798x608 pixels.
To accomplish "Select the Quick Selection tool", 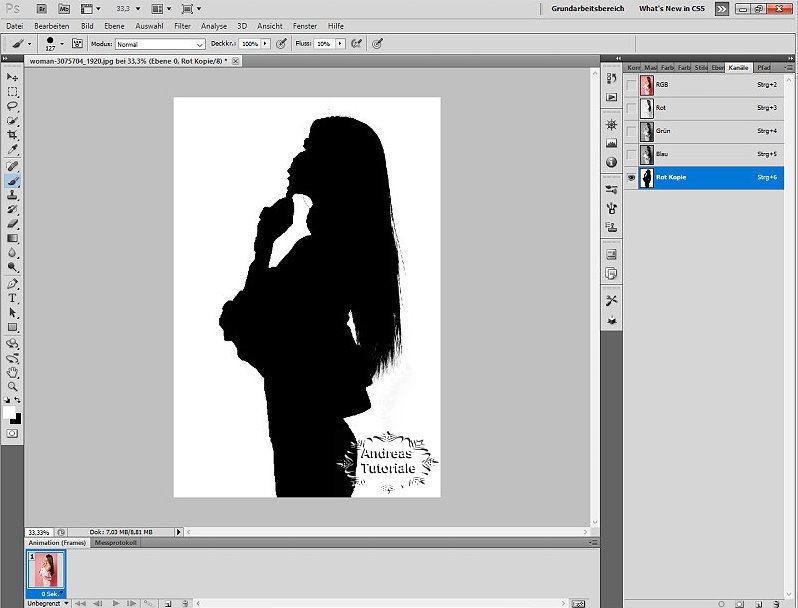I will [x=12, y=121].
